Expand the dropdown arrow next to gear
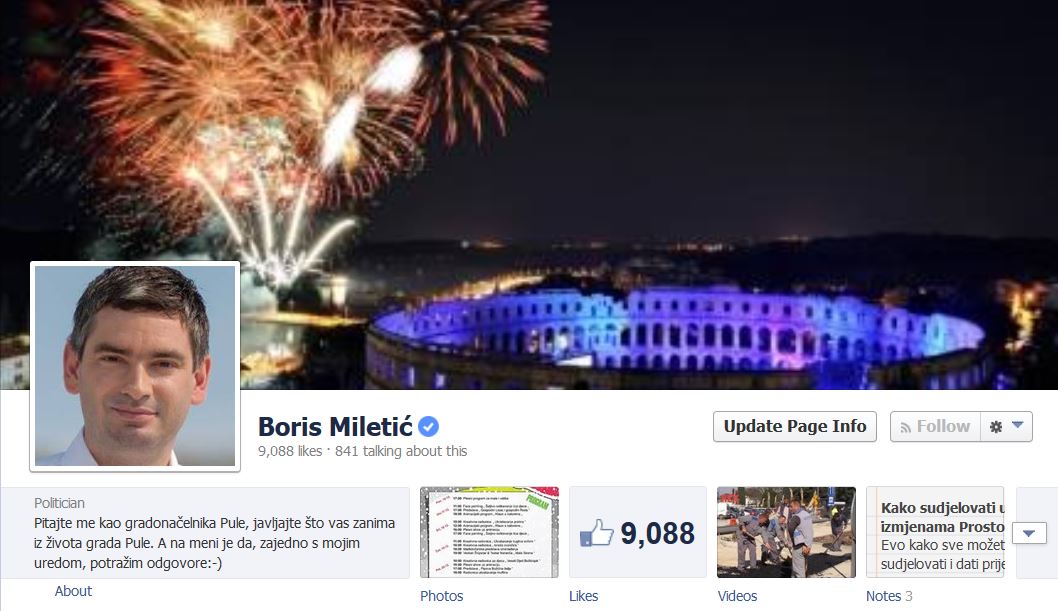Screen dimensions: 1058x611 pos(1018,425)
